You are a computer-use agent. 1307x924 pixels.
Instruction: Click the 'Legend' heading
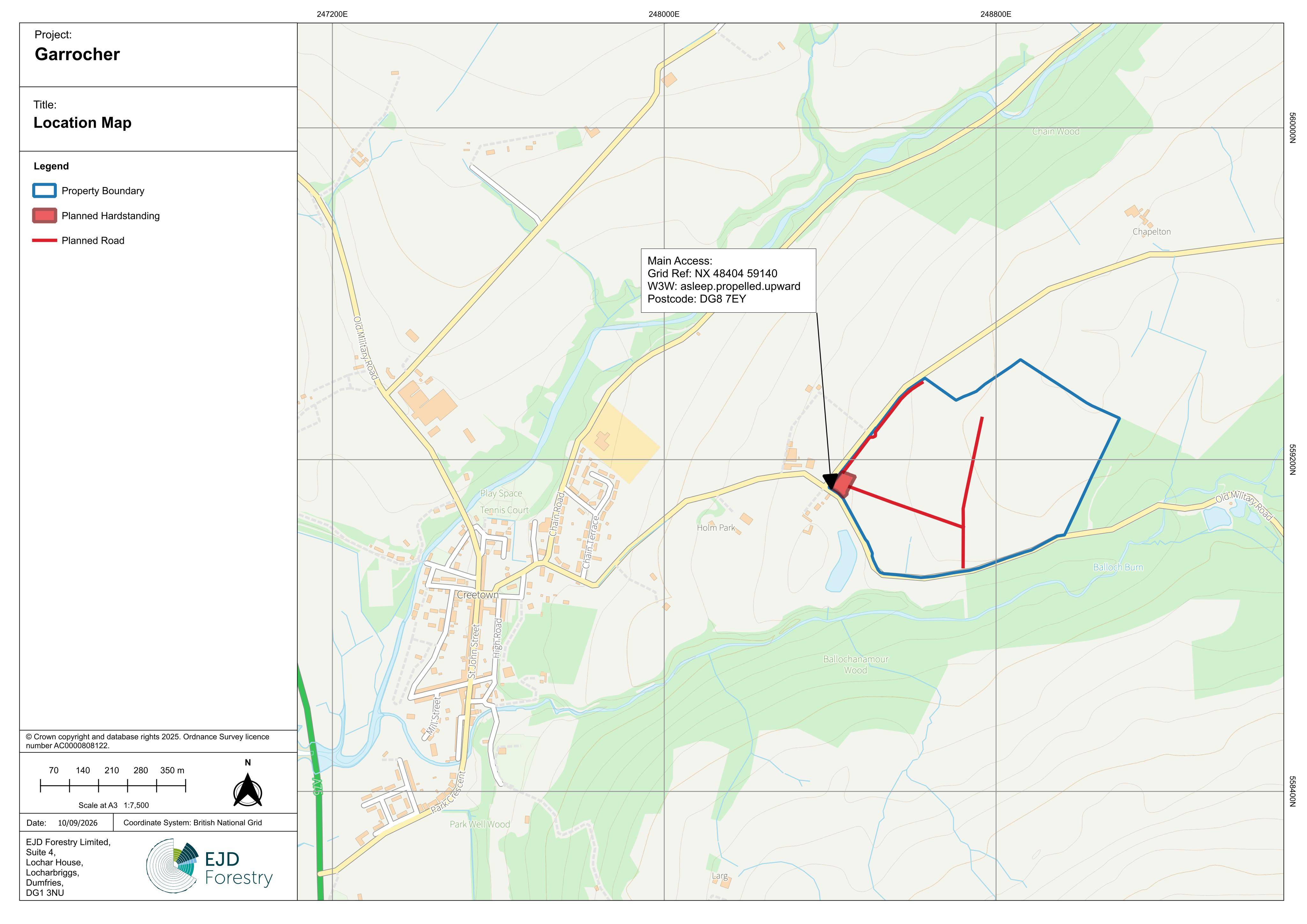[x=51, y=166]
